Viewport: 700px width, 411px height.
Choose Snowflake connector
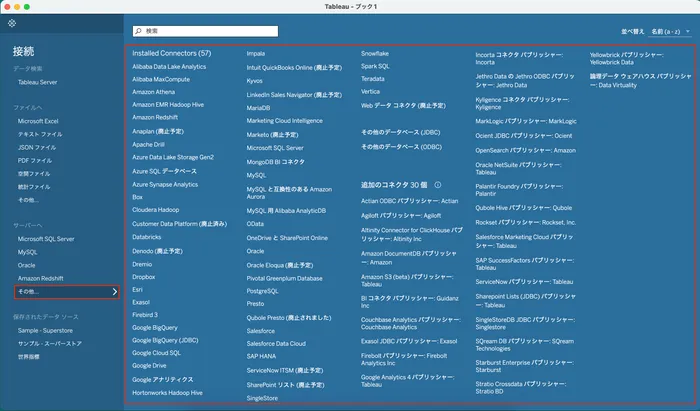pyautogui.click(x=375, y=54)
